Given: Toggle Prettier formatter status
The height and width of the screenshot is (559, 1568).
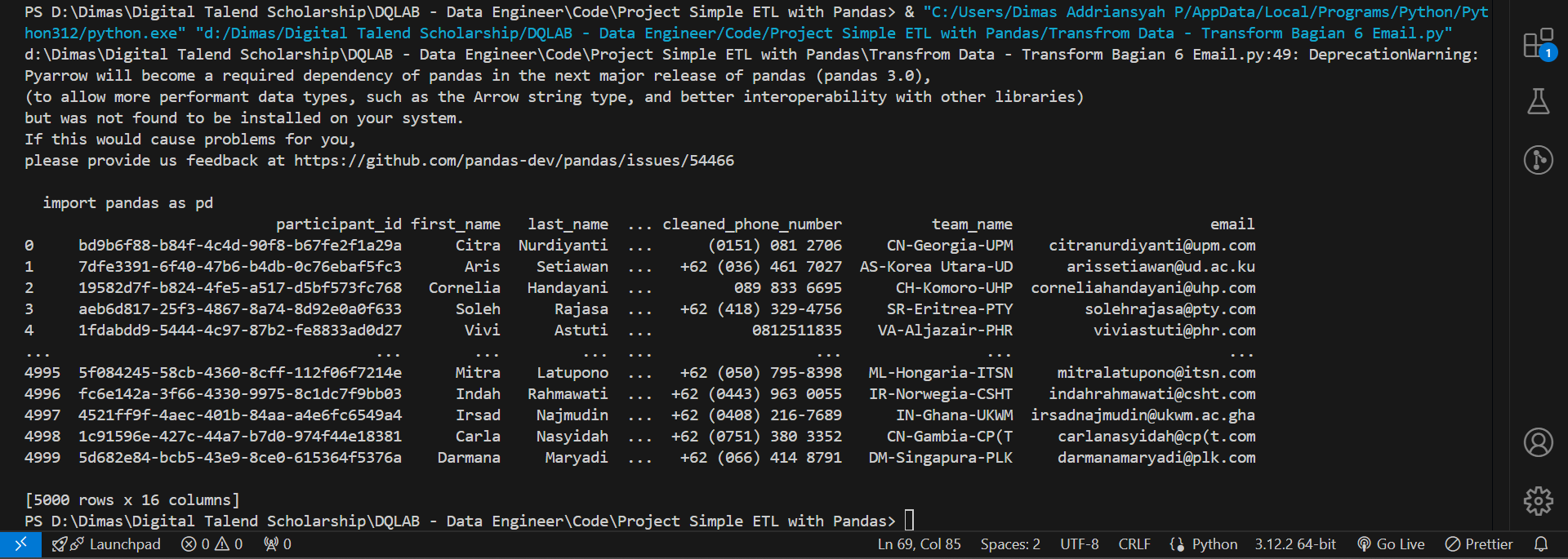Looking at the screenshot, I should point(1479,544).
